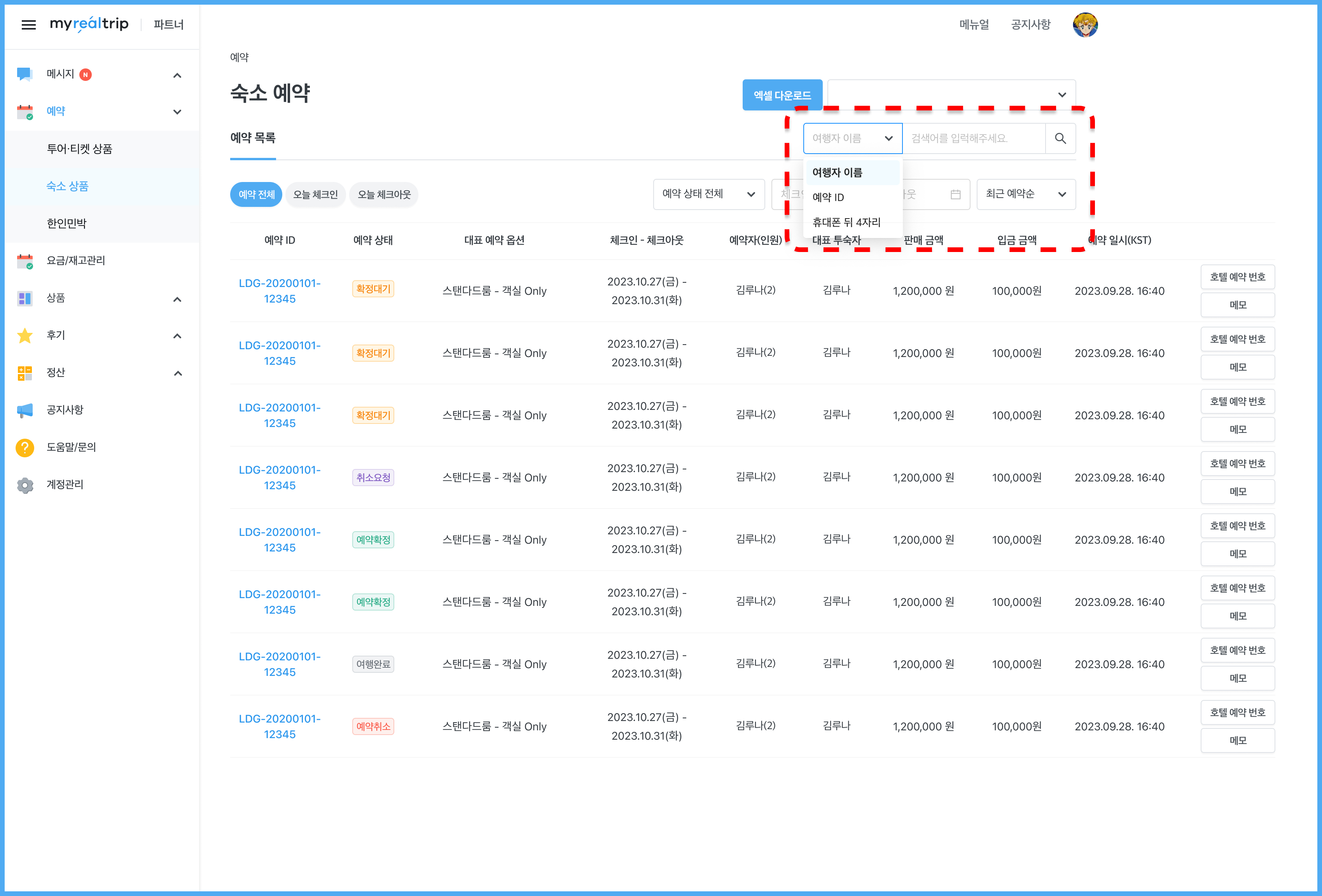
Task: Click the calendar icon in date filter
Action: (x=956, y=194)
